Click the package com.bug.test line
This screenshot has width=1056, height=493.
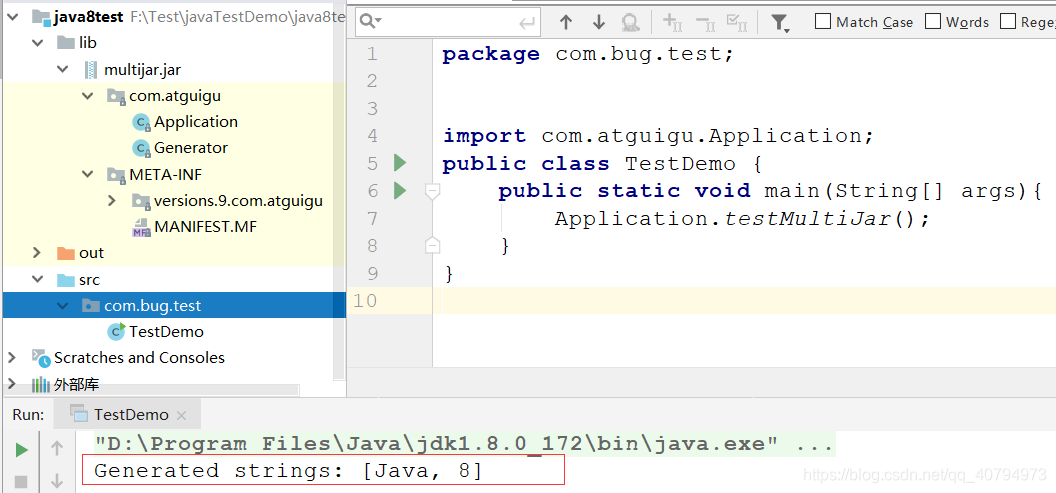pyautogui.click(x=587, y=54)
